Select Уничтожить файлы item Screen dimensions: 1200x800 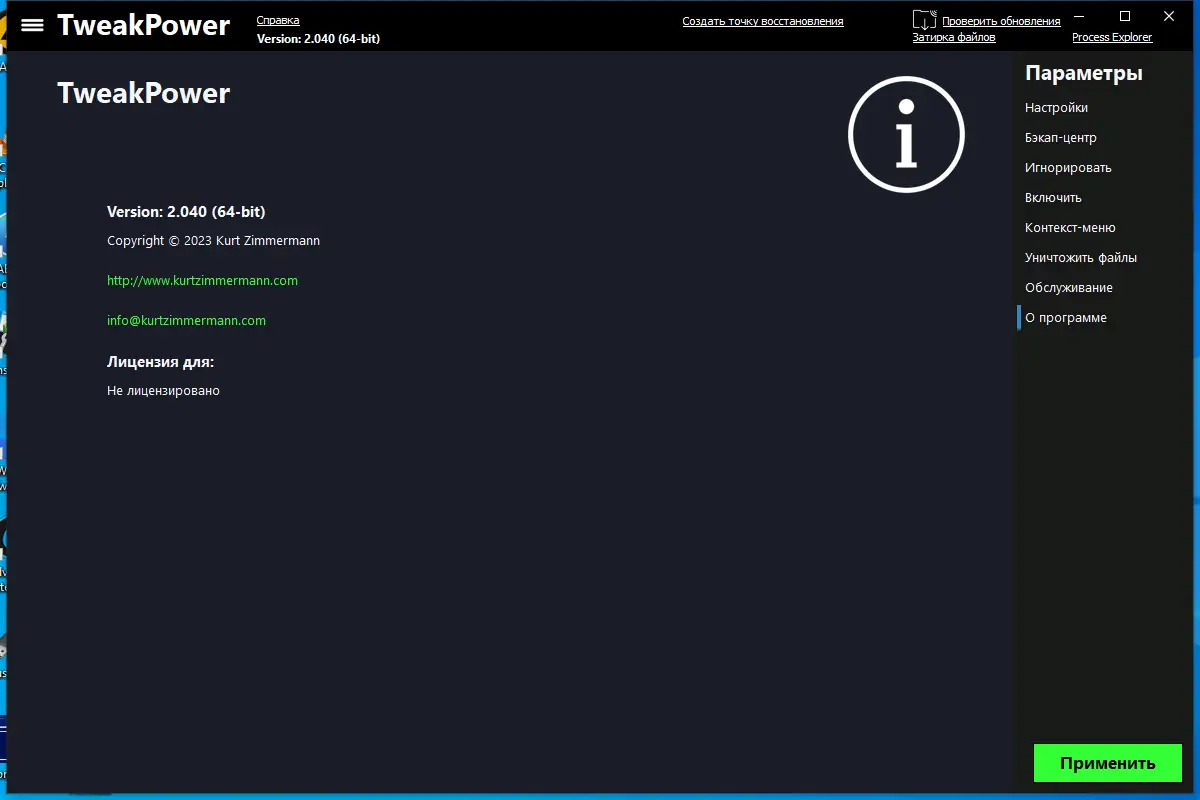coord(1081,258)
